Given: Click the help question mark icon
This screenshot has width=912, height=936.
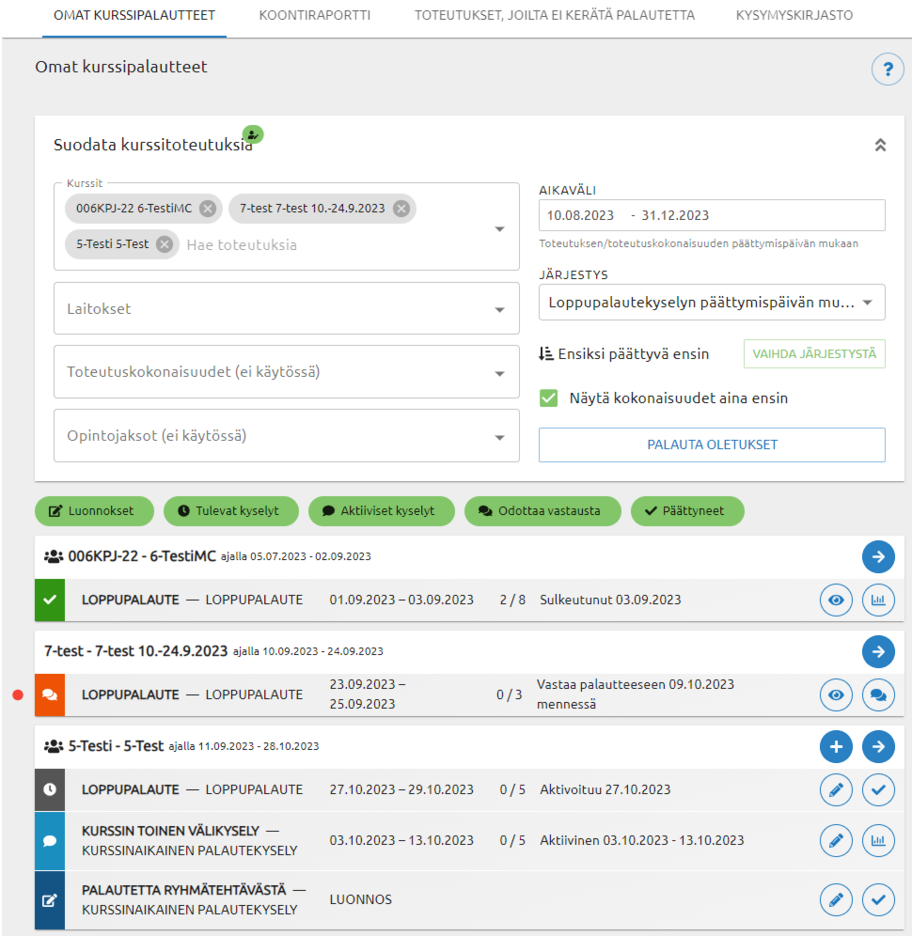Looking at the screenshot, I should [887, 70].
